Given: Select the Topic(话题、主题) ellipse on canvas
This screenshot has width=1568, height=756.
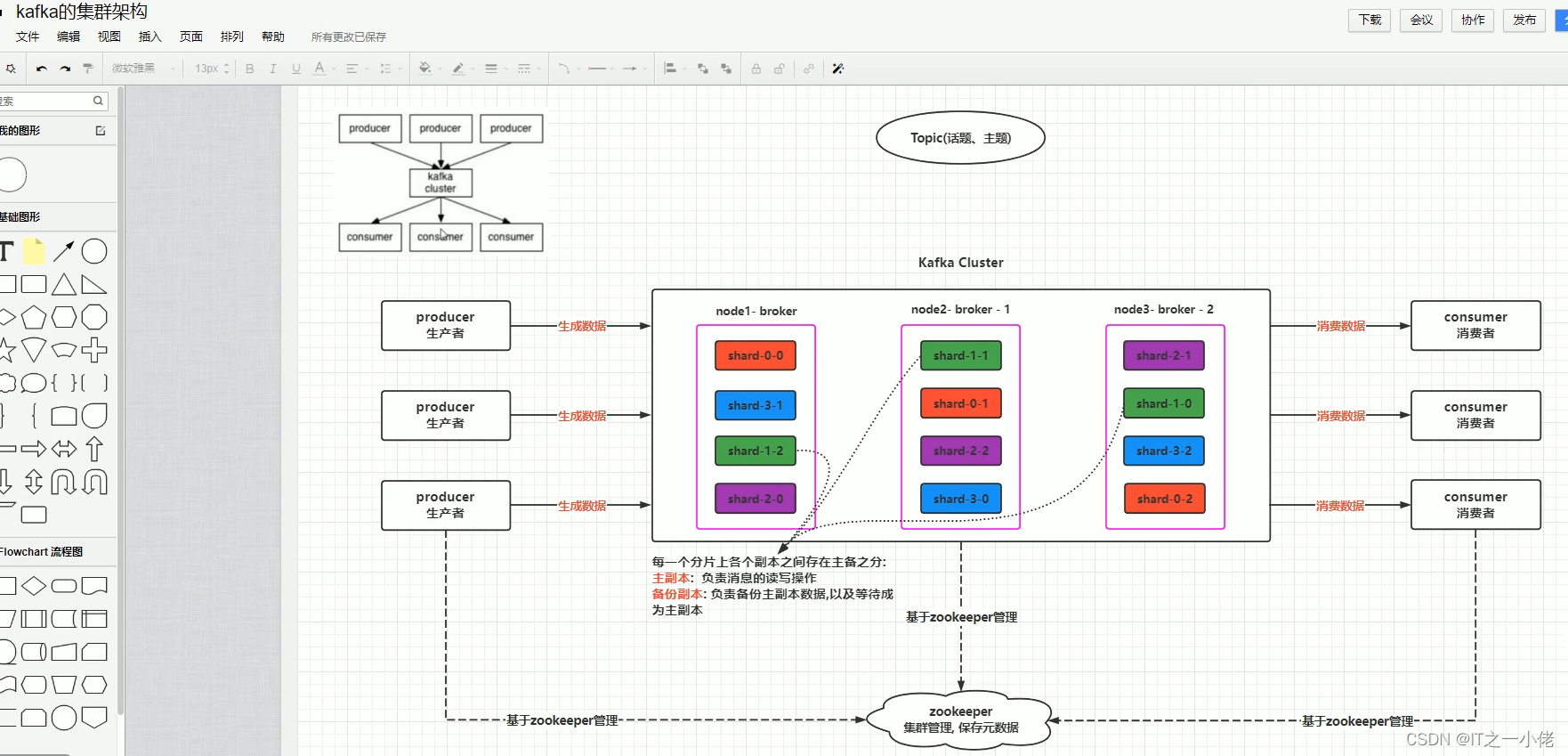Looking at the screenshot, I should coord(960,138).
